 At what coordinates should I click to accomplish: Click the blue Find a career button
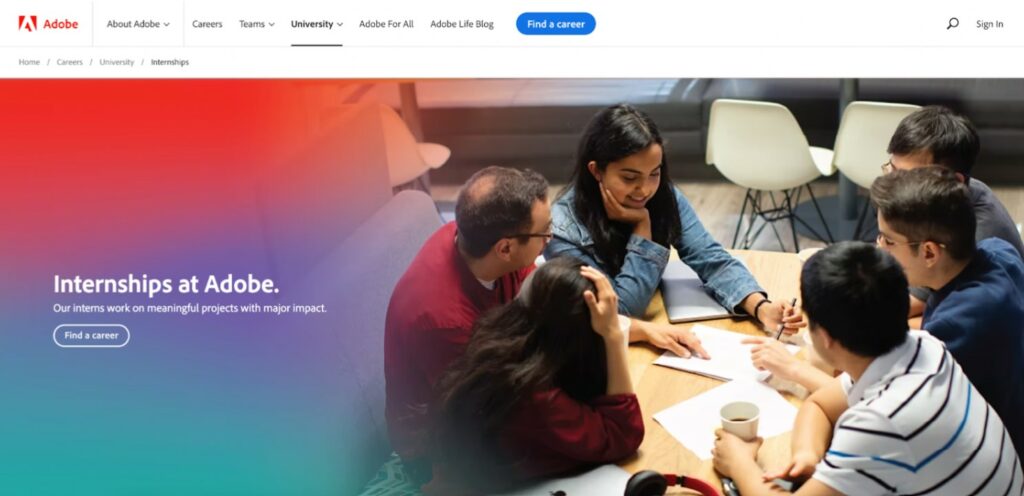(x=556, y=24)
